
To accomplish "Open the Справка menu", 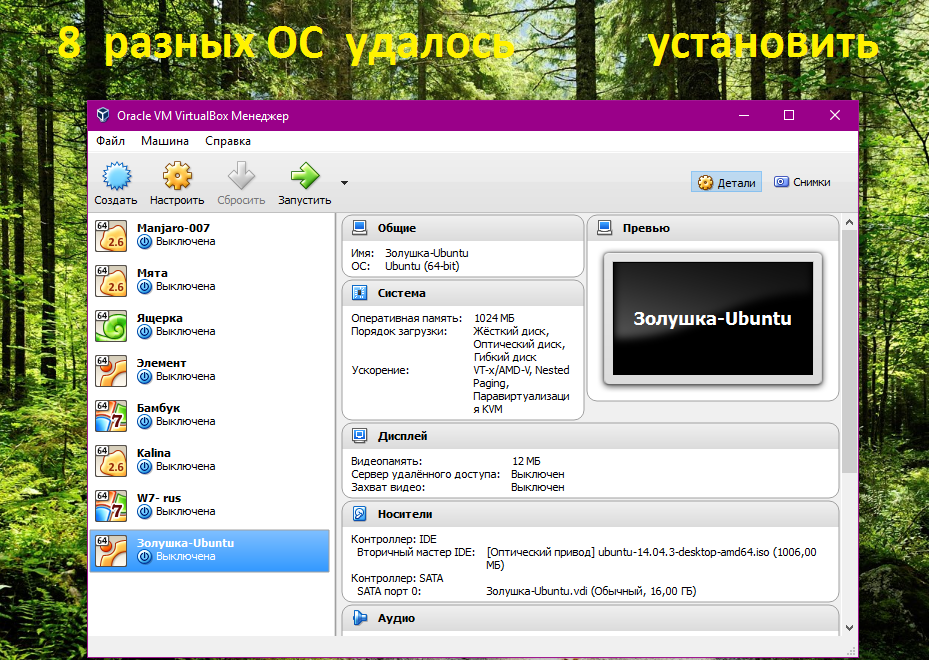I will (x=228, y=141).
